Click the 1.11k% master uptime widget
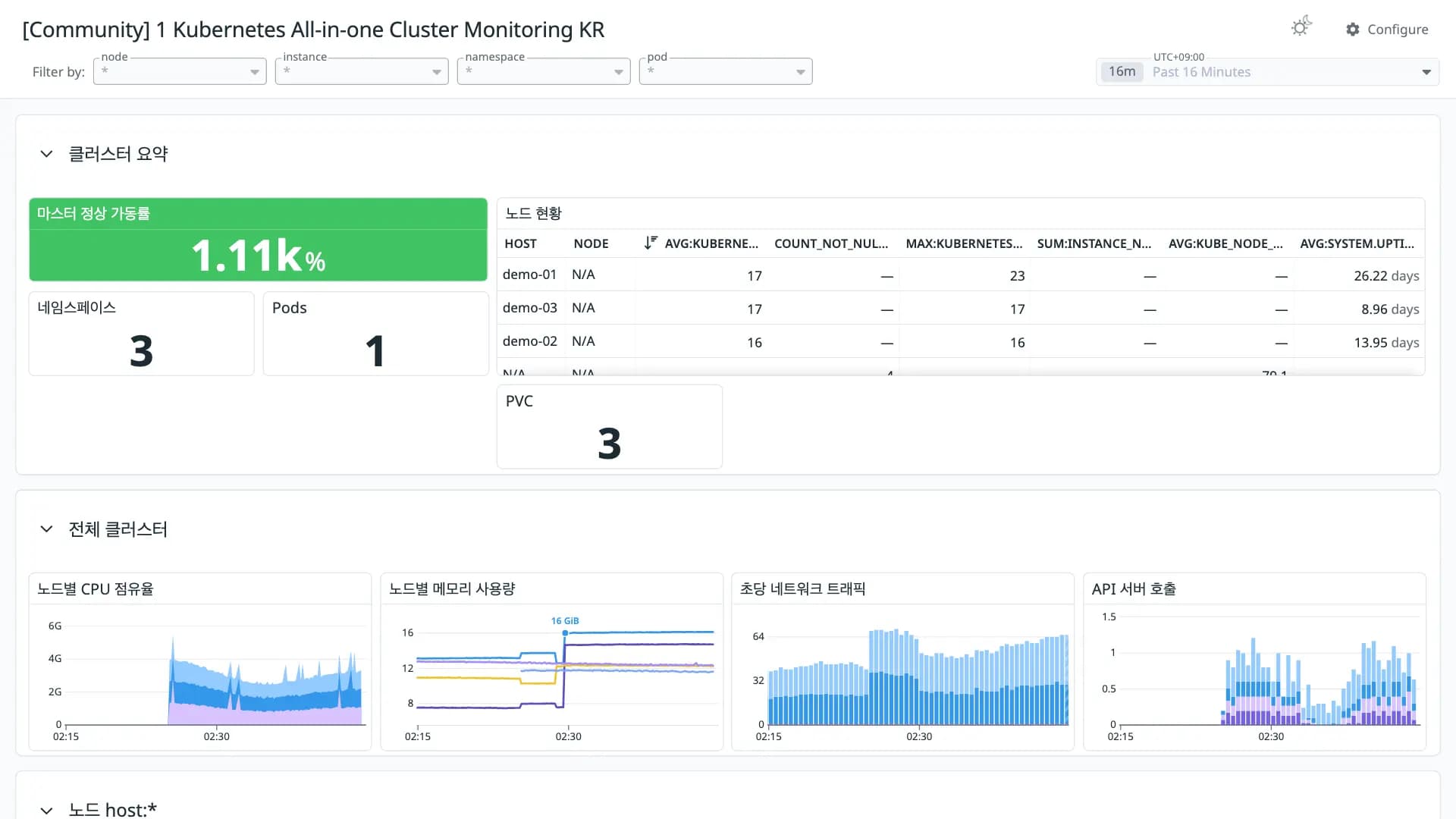Screen dimensions: 1456x819 coord(258,240)
